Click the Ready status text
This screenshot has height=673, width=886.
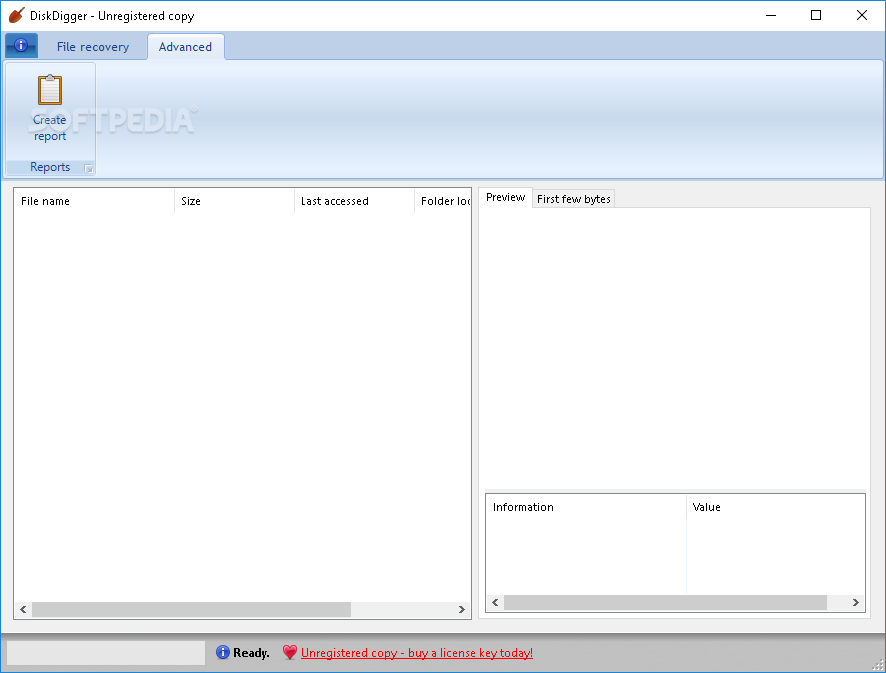pyautogui.click(x=251, y=653)
